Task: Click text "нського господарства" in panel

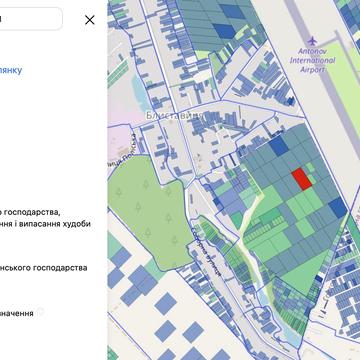Action: click(44, 268)
